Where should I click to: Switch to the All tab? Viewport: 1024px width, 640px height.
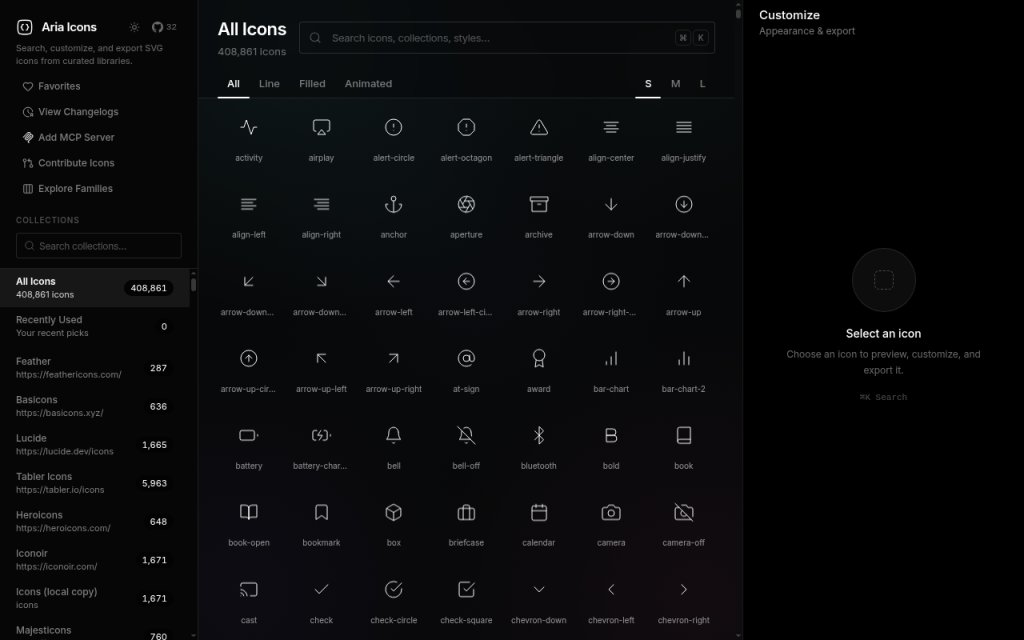(233, 84)
